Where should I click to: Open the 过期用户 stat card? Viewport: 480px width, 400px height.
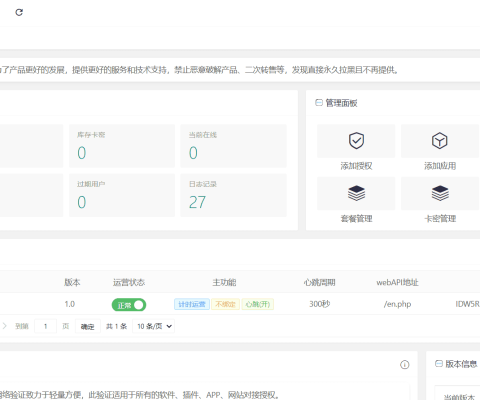pyautogui.click(x=122, y=195)
